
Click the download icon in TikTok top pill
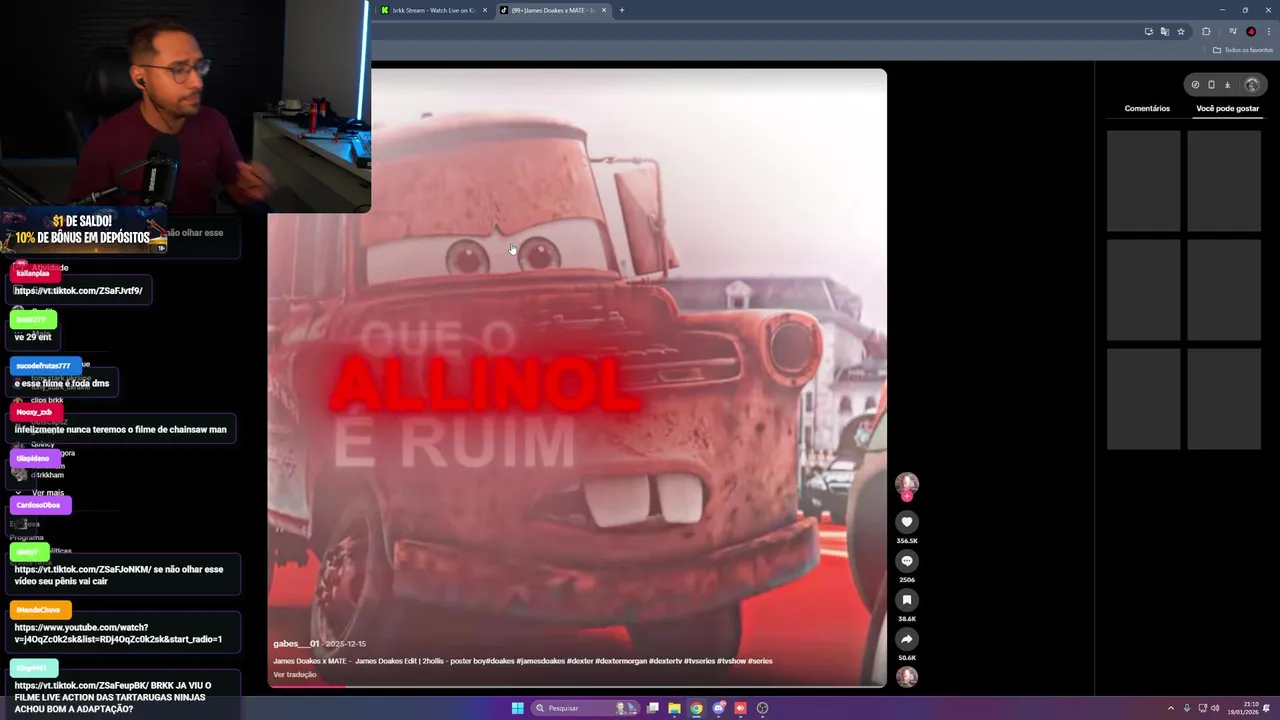(1228, 85)
